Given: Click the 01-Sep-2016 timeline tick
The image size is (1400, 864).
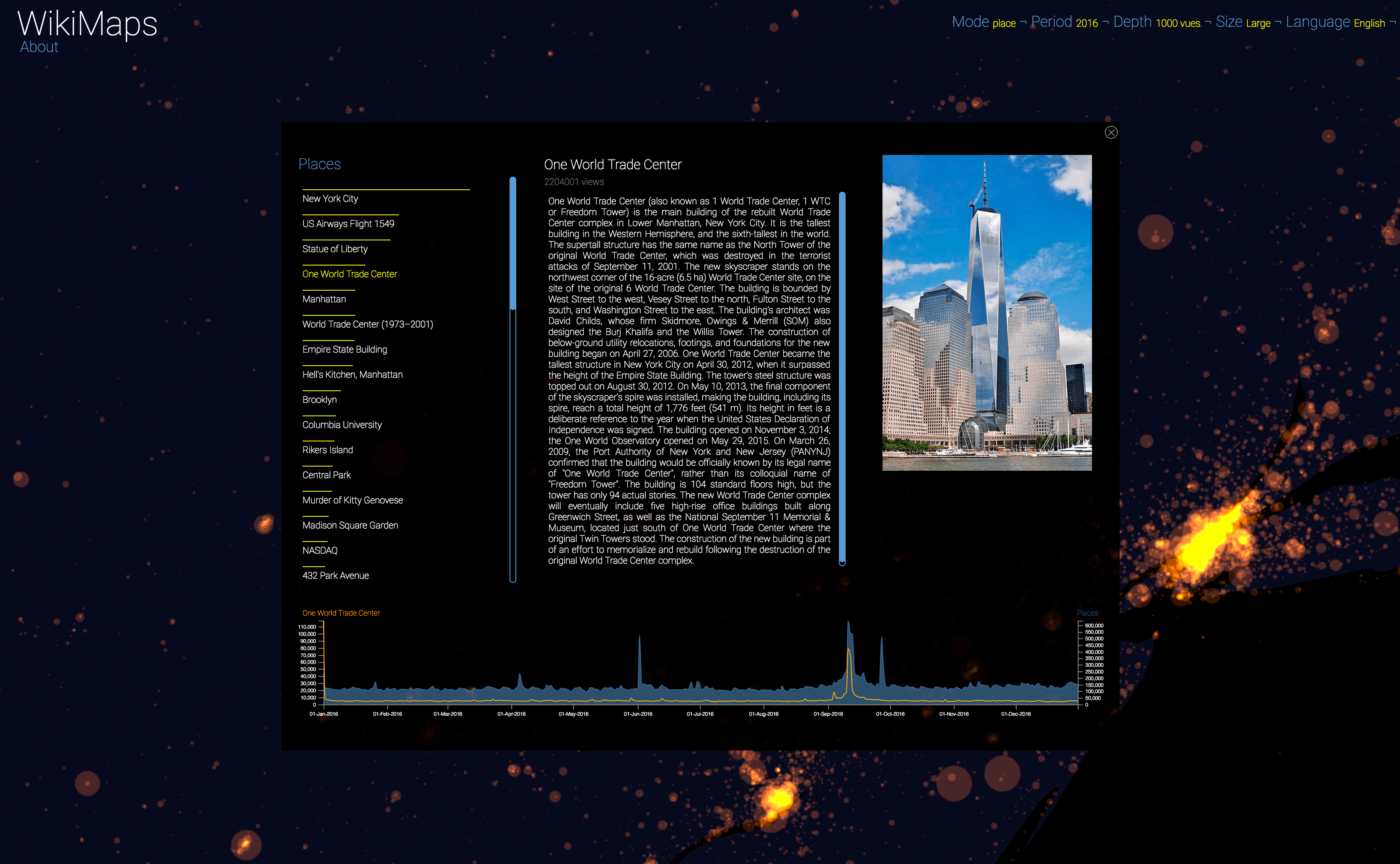Looking at the screenshot, I should click(828, 714).
